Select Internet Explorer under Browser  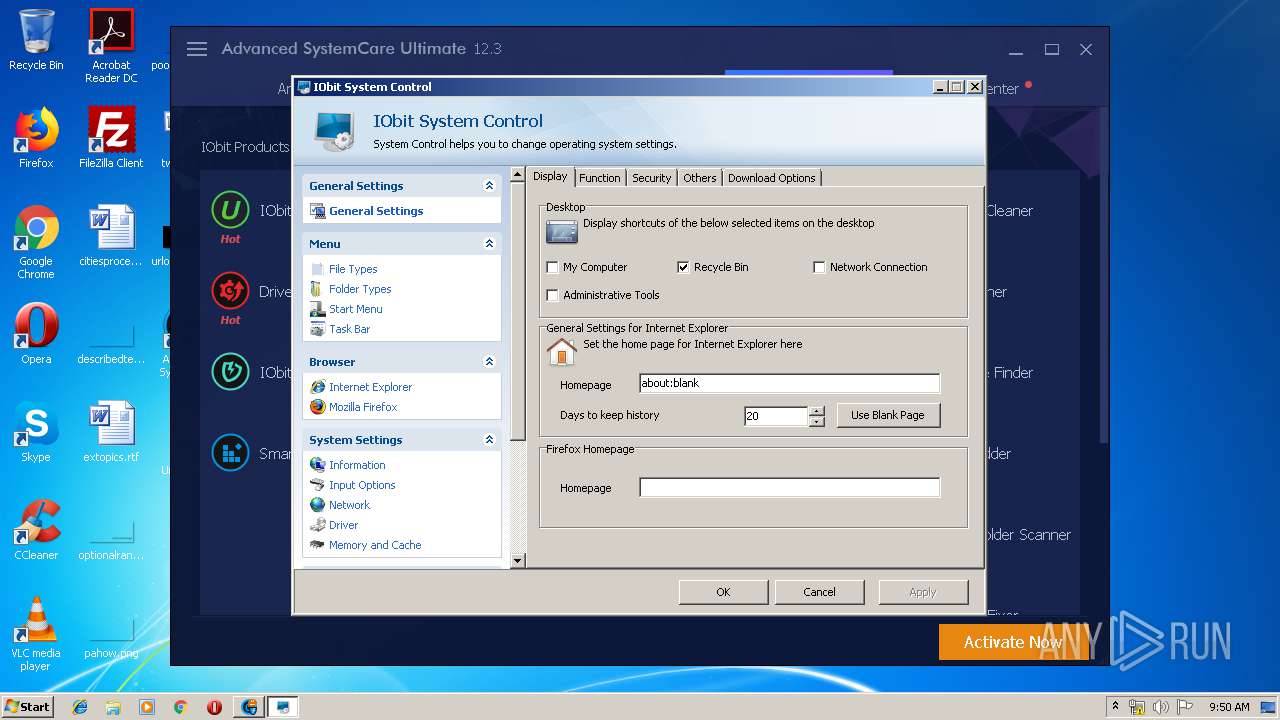tap(370, 387)
